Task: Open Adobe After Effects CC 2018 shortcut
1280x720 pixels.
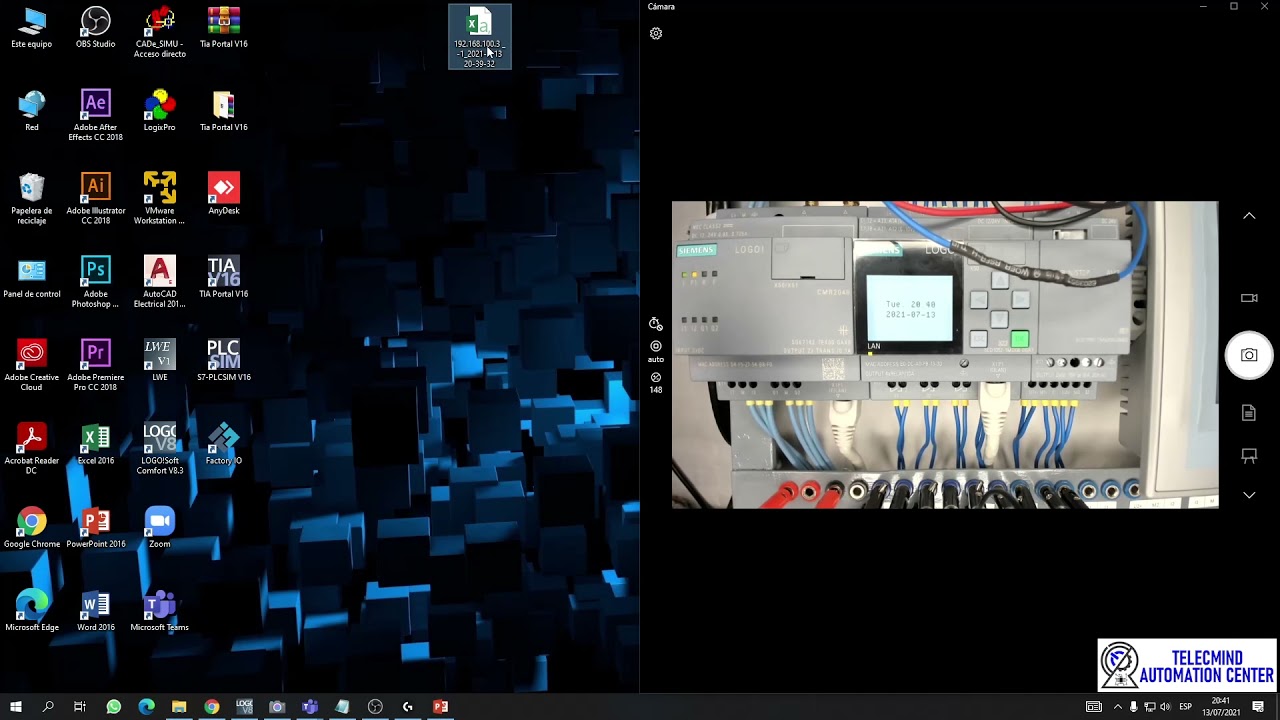Action: tap(96, 116)
